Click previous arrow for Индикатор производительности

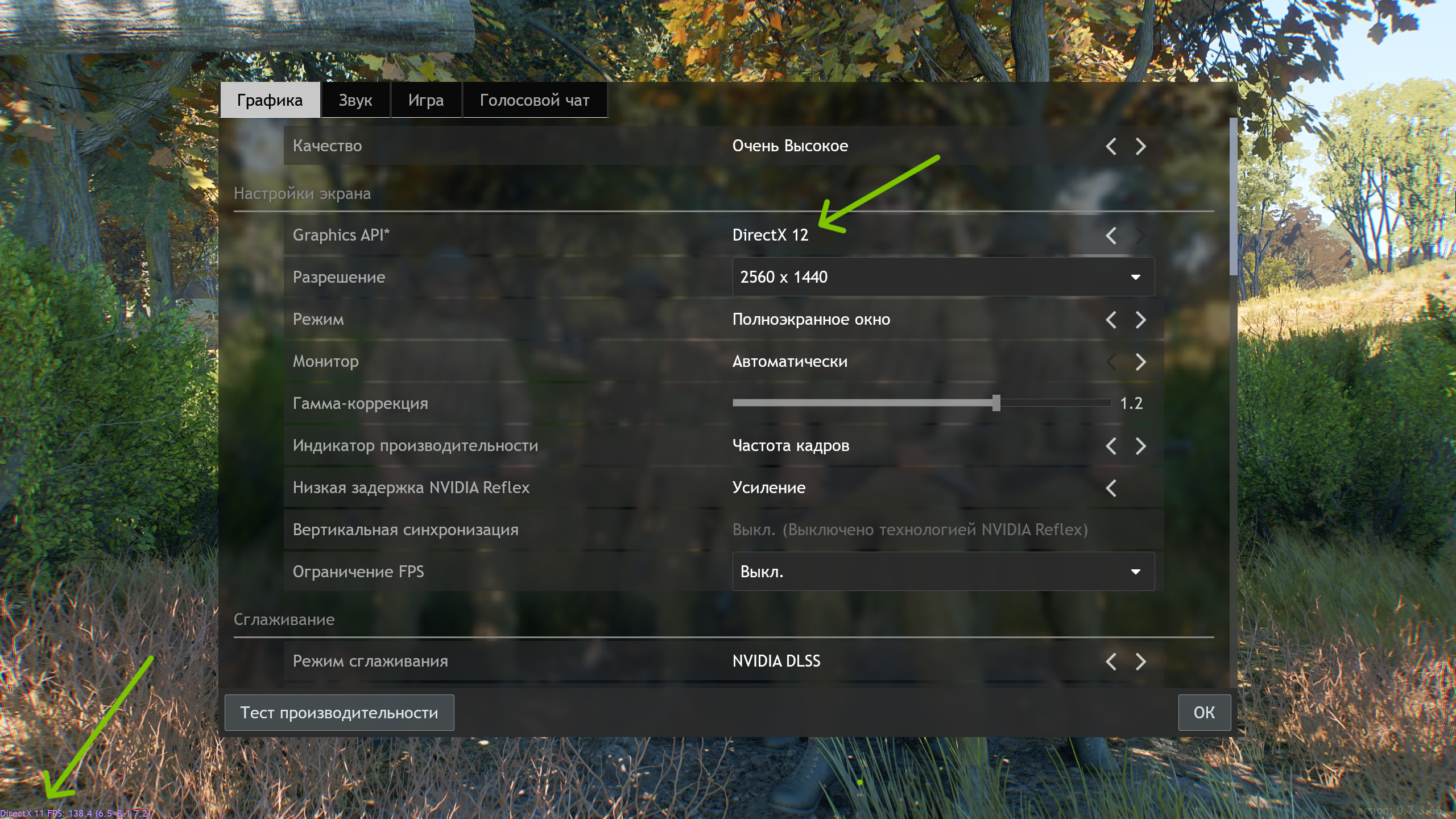(x=1111, y=446)
